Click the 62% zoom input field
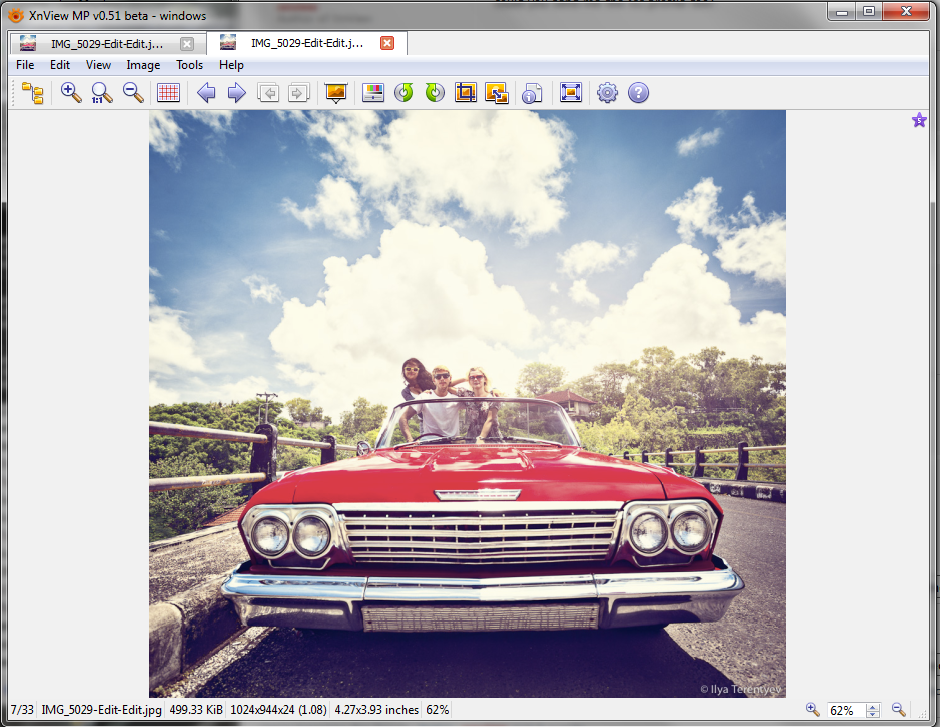Viewport: 940px width, 727px height. point(846,710)
